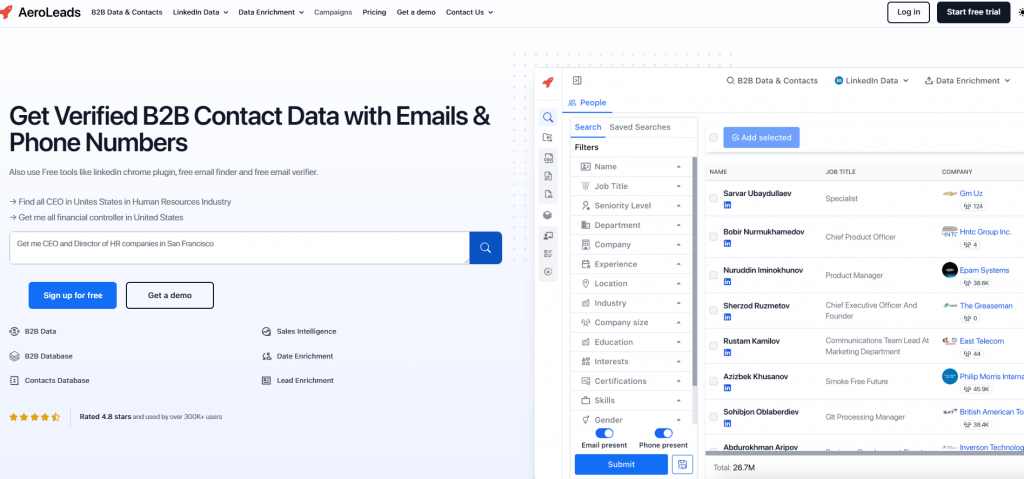Viewport: 1024px width, 479px height.
Task: Check the box for Azizbek Khusanov
Action: click(x=713, y=382)
